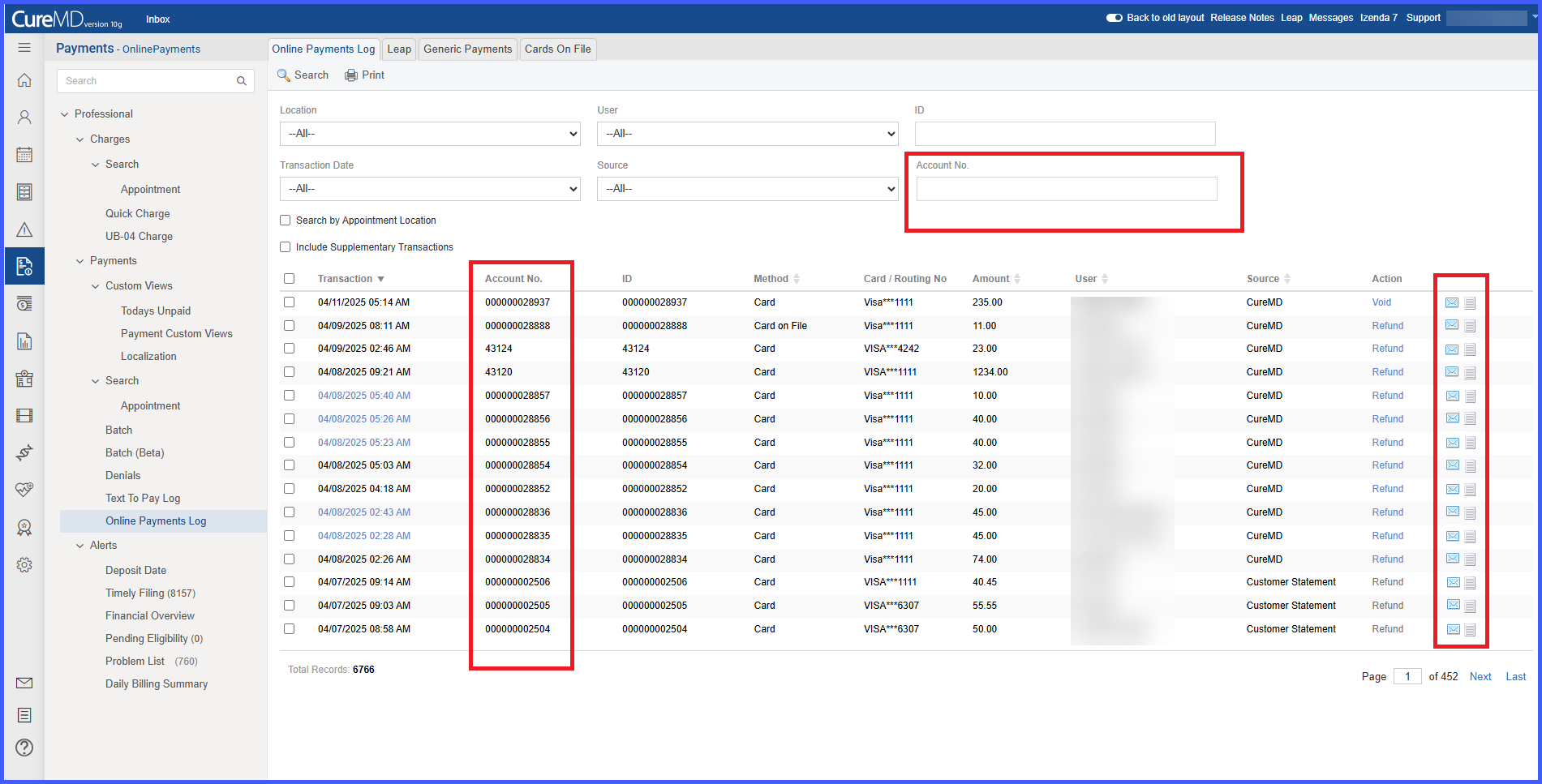View receipt document icon for 04/08/2025 05:40 AM row
The width and height of the screenshot is (1542, 784).
point(1470,396)
